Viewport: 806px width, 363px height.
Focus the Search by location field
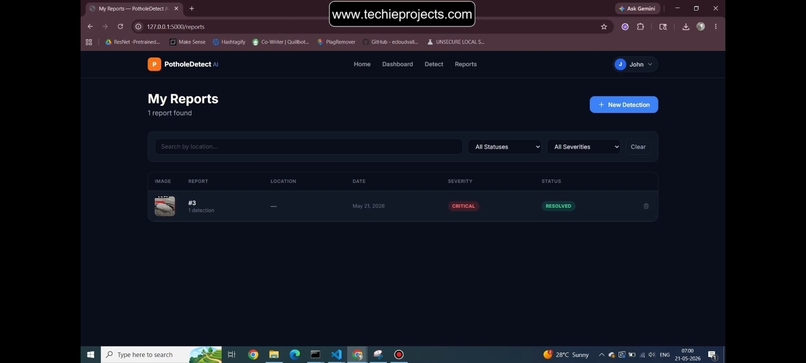308,147
